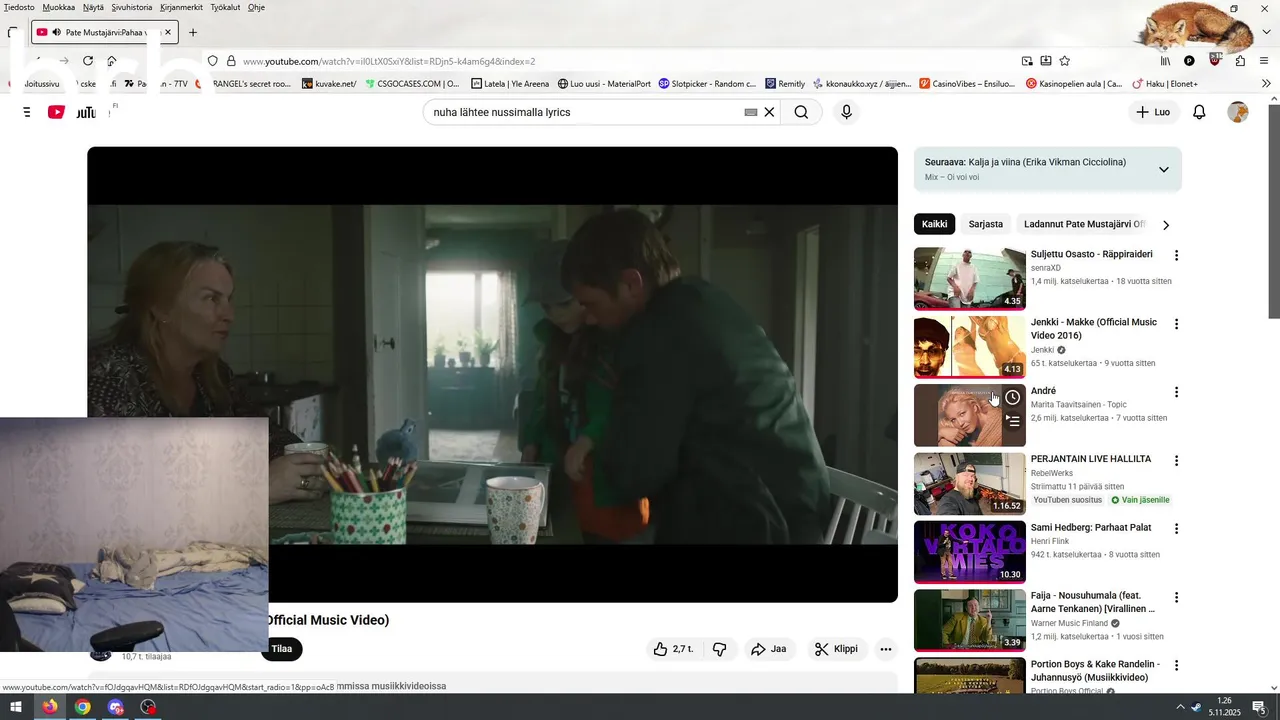Reload the page in Firefox
The height and width of the screenshot is (720, 1280).
pyautogui.click(x=88, y=61)
